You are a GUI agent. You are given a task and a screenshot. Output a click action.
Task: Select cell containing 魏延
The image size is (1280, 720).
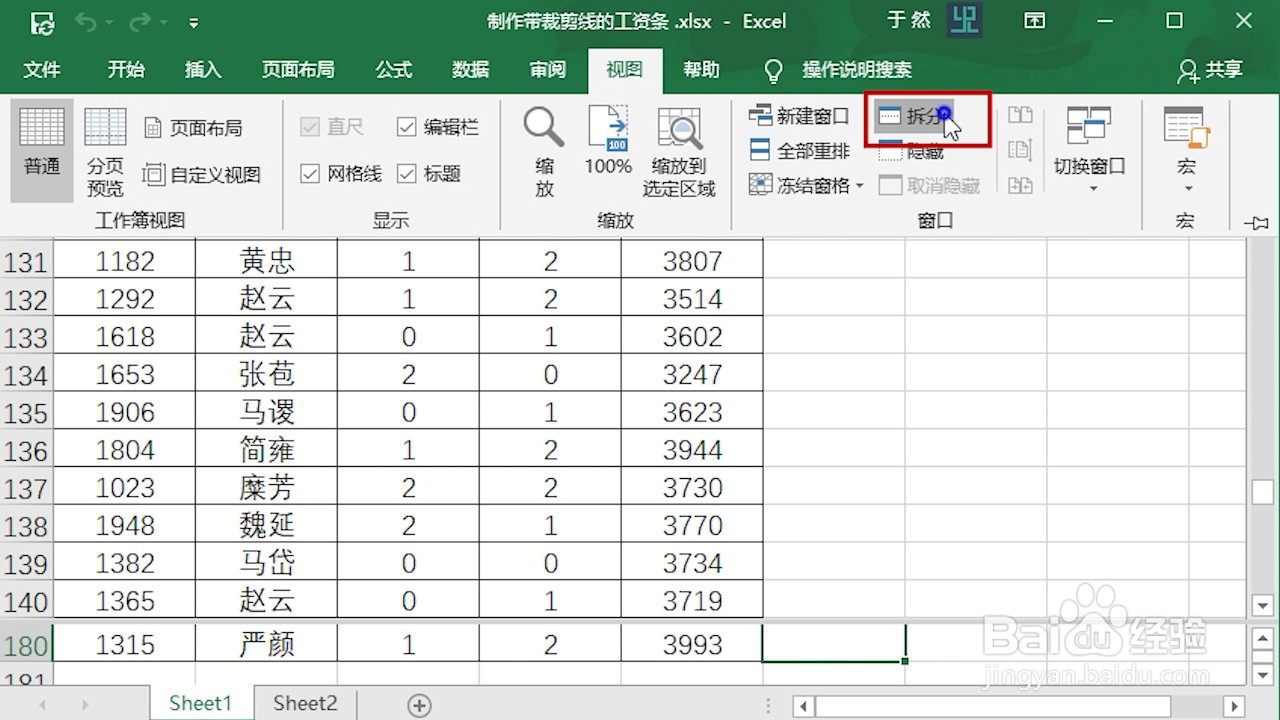pyautogui.click(x=267, y=525)
